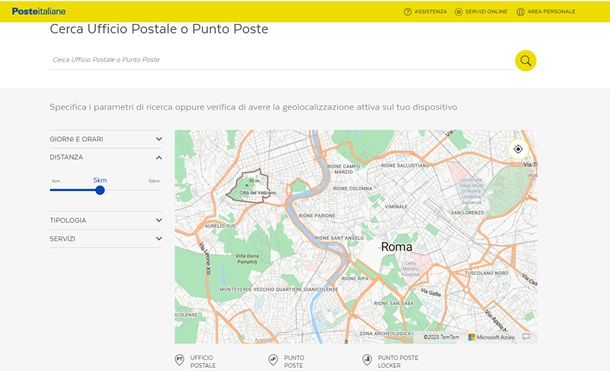Click the Area Personale user icon
This screenshot has height=371, width=610.
[x=521, y=12]
